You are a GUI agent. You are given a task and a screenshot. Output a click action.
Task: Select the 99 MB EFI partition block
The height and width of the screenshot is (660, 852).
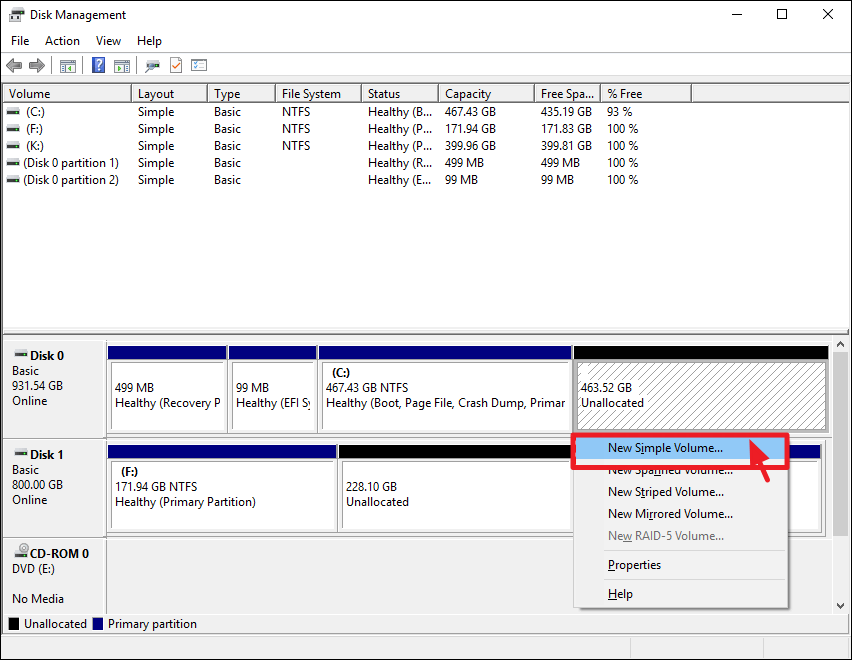(x=273, y=389)
